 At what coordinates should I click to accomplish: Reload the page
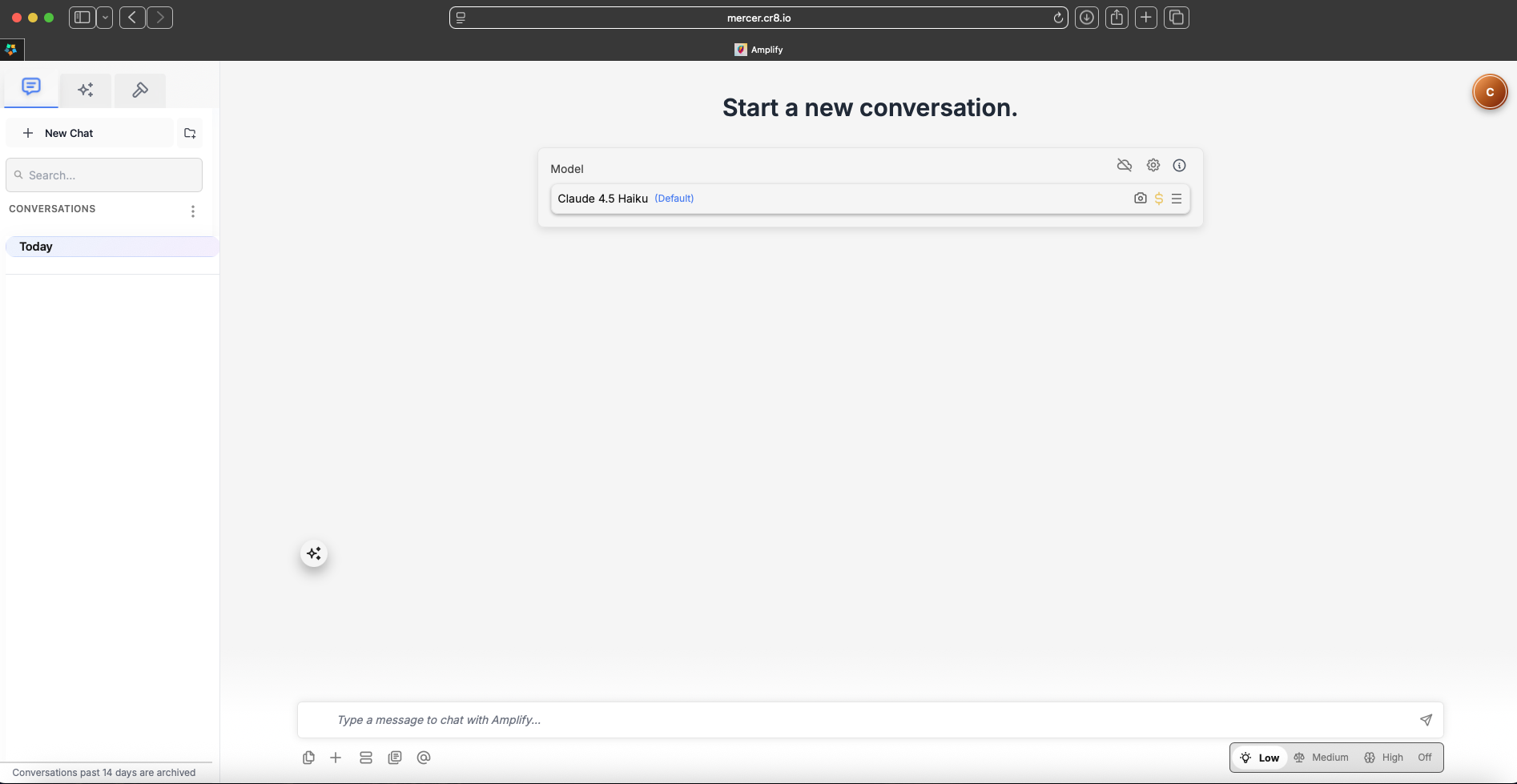click(1058, 18)
